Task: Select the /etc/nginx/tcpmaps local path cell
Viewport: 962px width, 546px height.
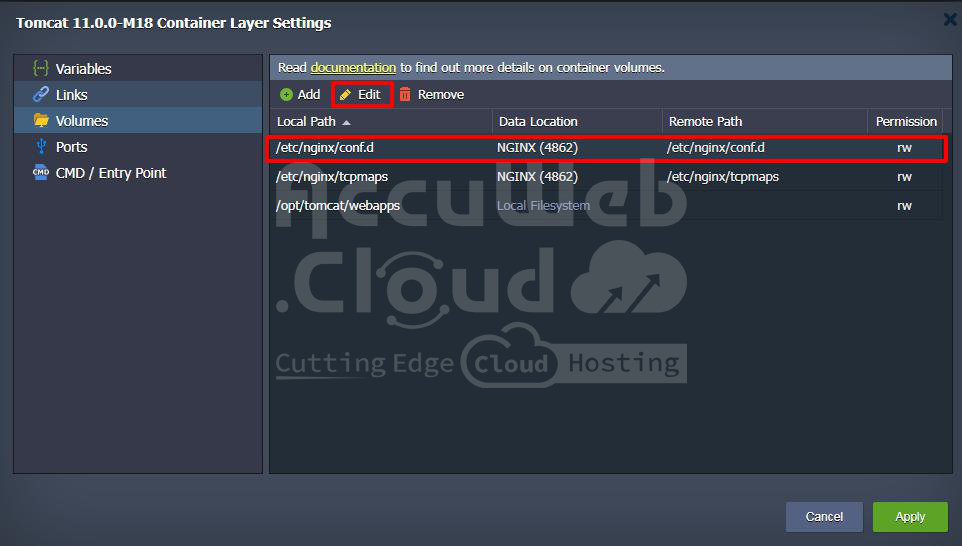Action: coord(331,177)
